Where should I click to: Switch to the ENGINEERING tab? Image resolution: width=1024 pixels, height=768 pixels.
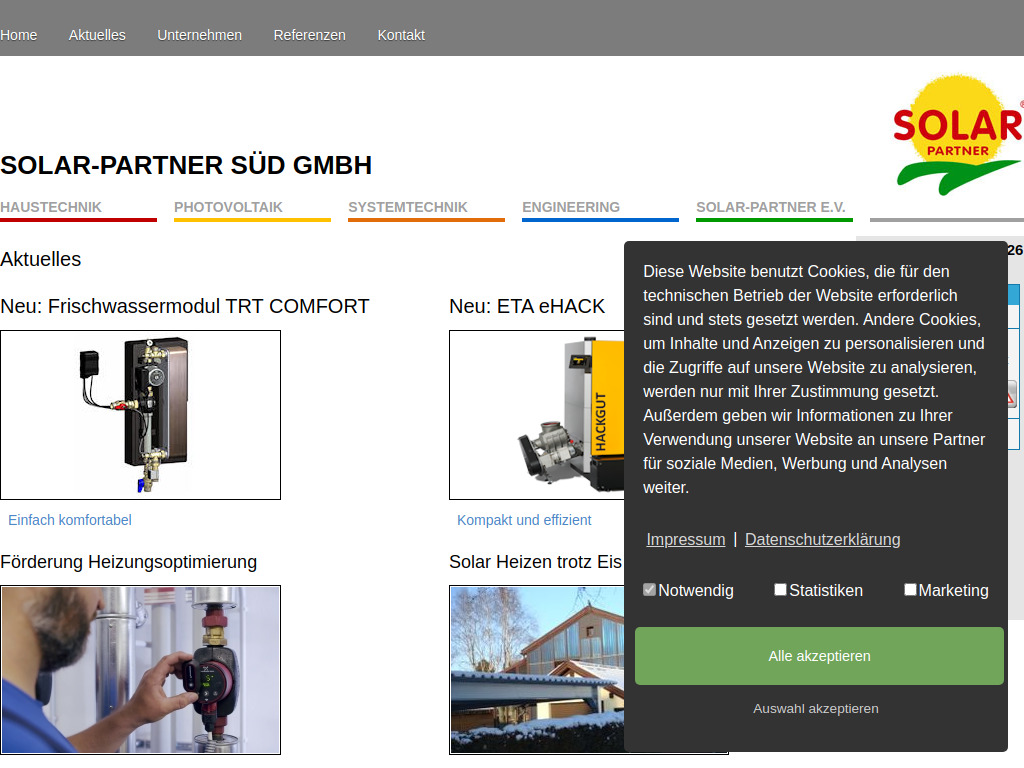[x=569, y=207]
